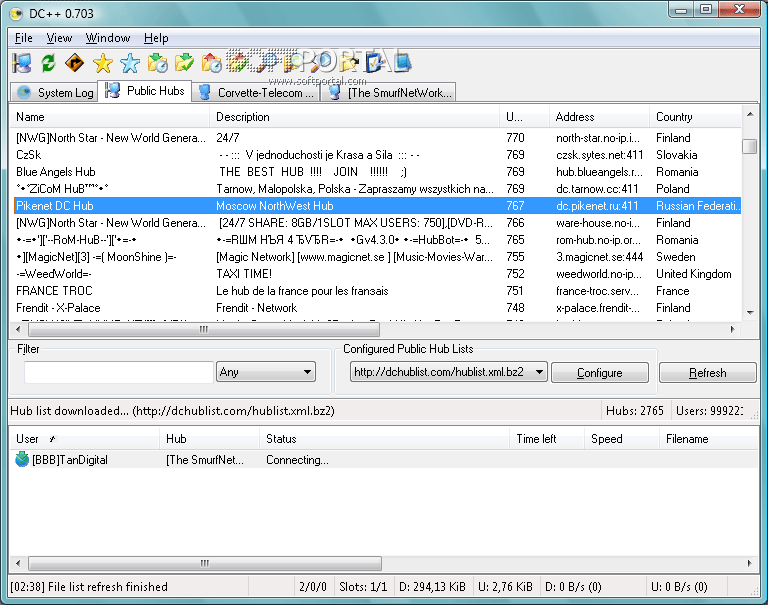
Task: Sort transfers by the Status column
Action: click(x=384, y=438)
